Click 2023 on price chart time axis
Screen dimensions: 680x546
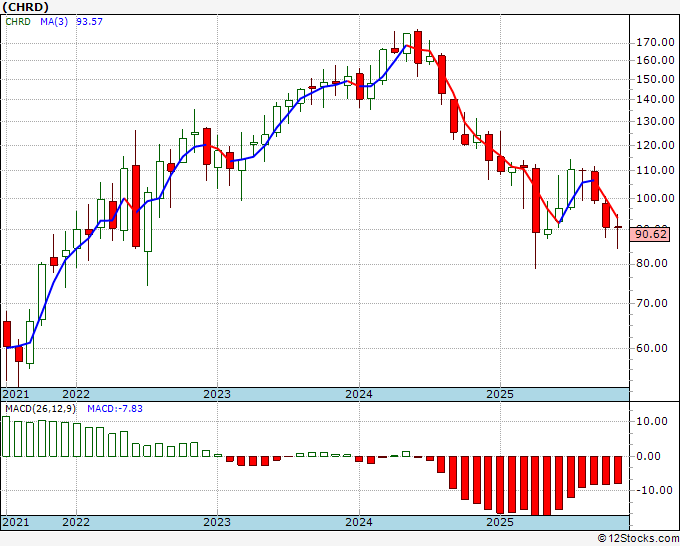click(x=217, y=394)
